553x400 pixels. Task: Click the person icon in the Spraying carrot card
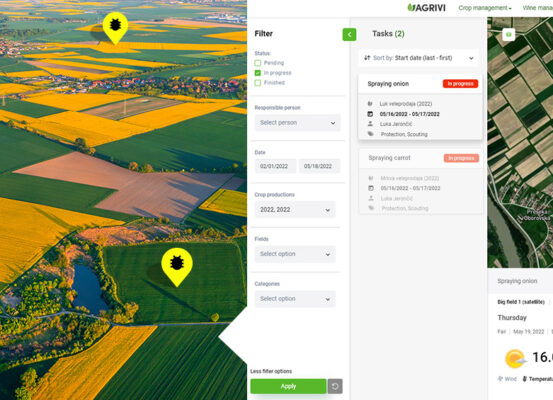click(371, 198)
